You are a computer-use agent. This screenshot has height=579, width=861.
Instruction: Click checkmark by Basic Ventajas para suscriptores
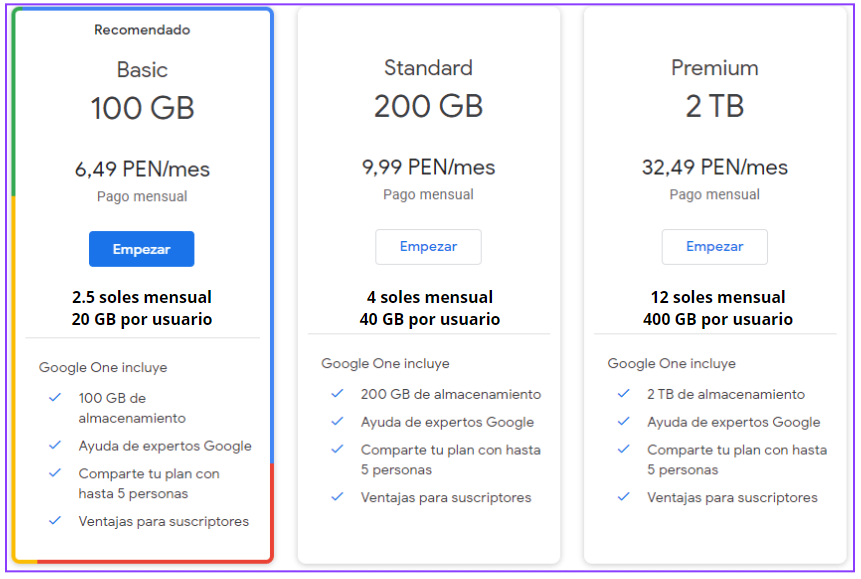tap(56, 521)
